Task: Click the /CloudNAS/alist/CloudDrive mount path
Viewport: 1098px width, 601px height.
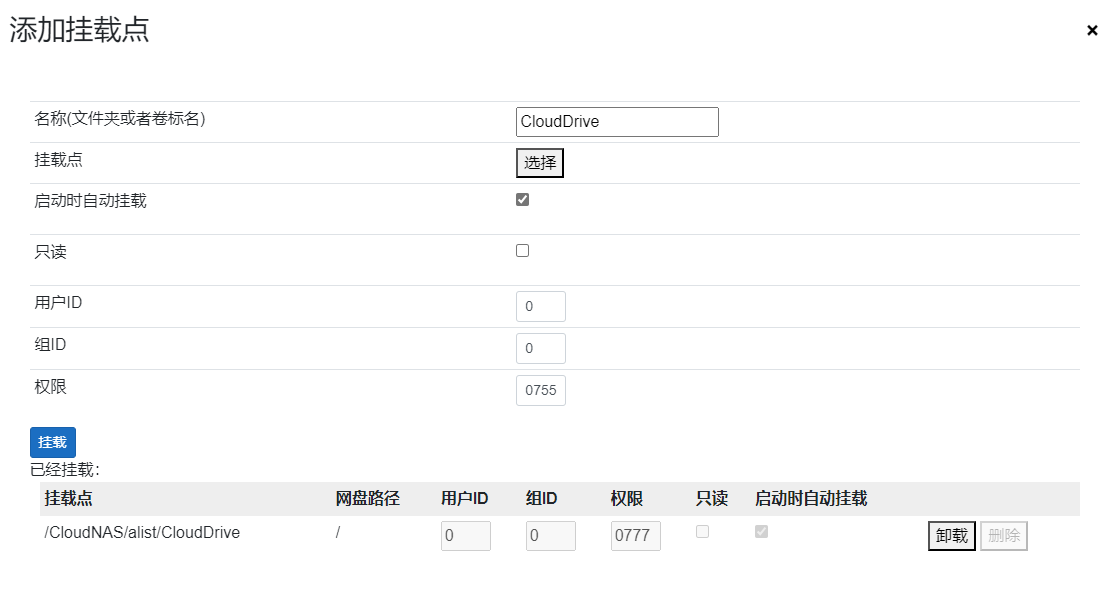Action: [142, 533]
